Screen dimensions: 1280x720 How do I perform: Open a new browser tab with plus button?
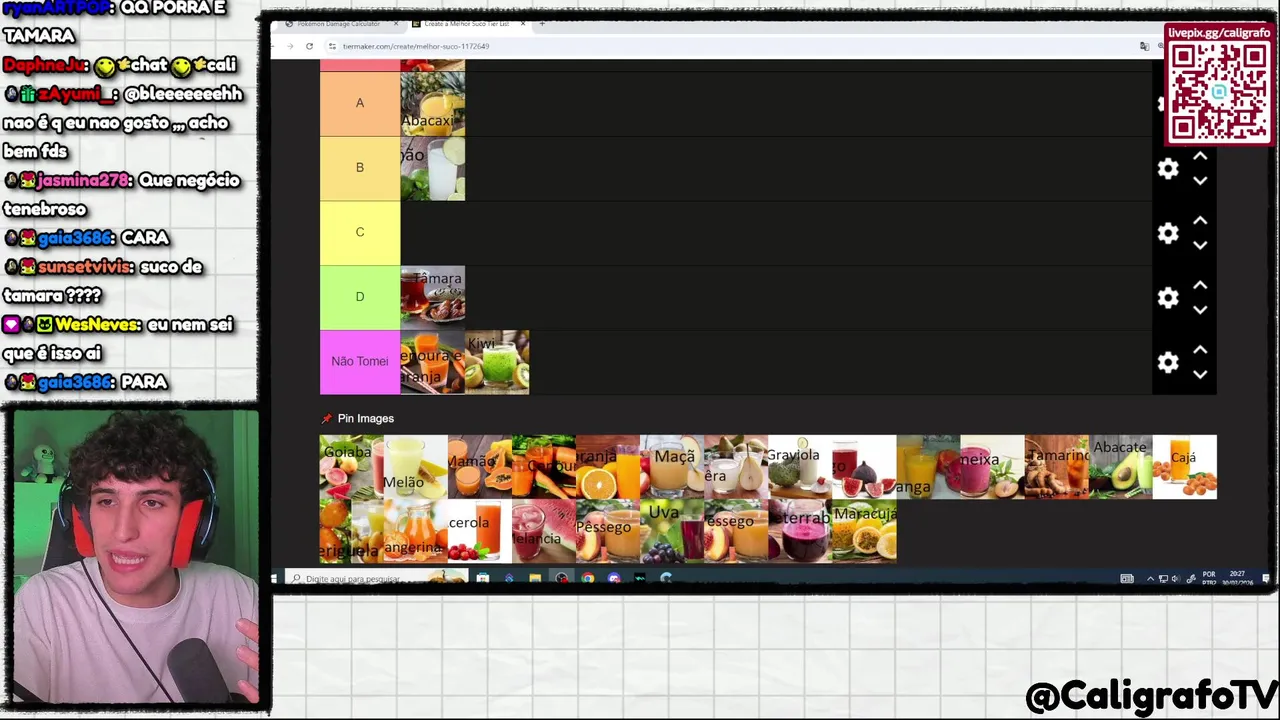[542, 23]
